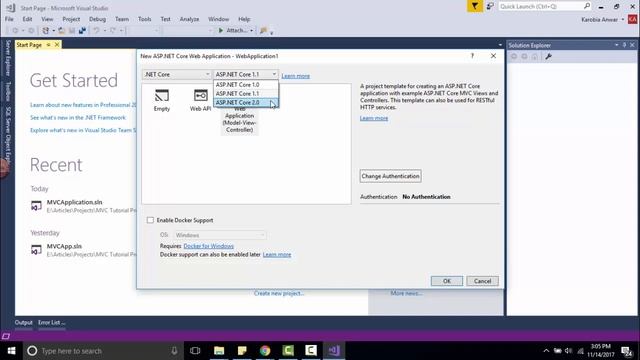Viewport: 640px width, 360px height.
Task: Open the Action Center notification icon
Action: [x=627, y=351]
